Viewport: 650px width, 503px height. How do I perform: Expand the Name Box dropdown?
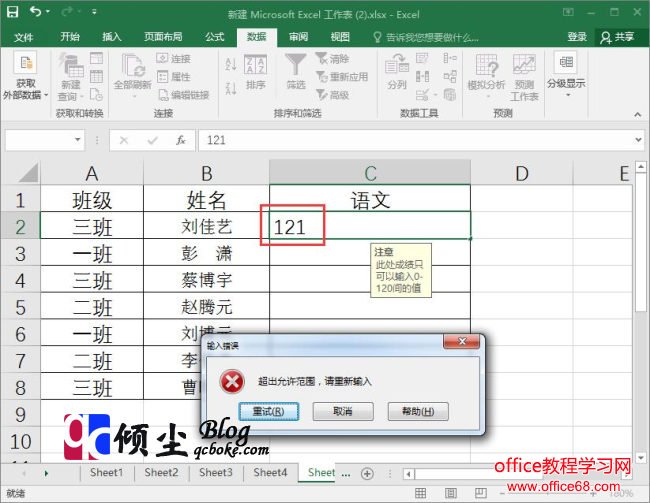click(x=78, y=139)
